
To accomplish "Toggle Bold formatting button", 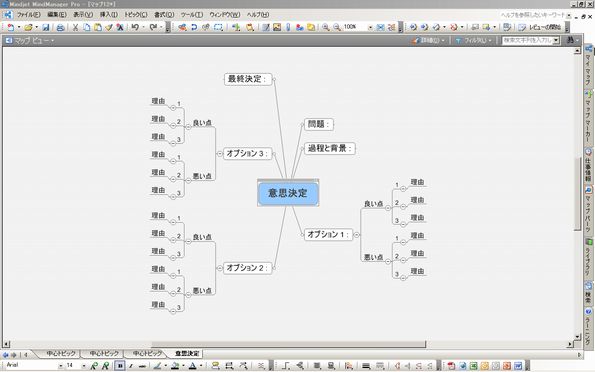I will tap(120, 366).
